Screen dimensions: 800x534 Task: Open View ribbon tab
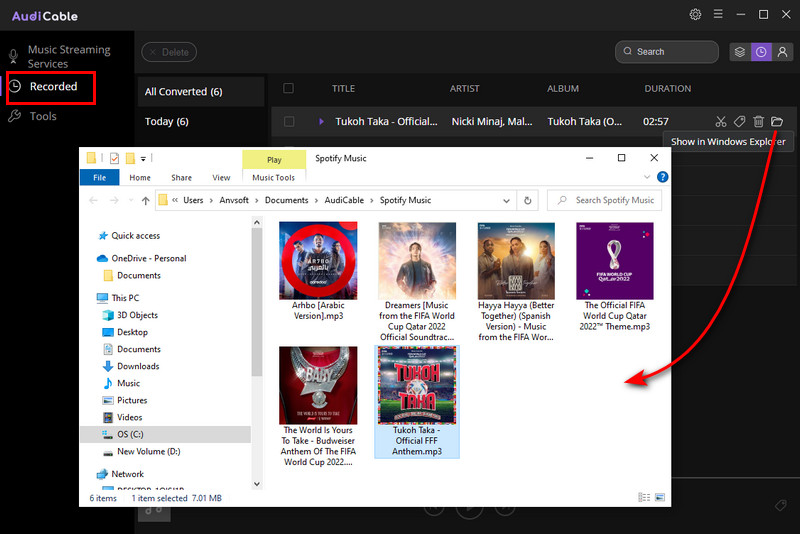point(221,177)
